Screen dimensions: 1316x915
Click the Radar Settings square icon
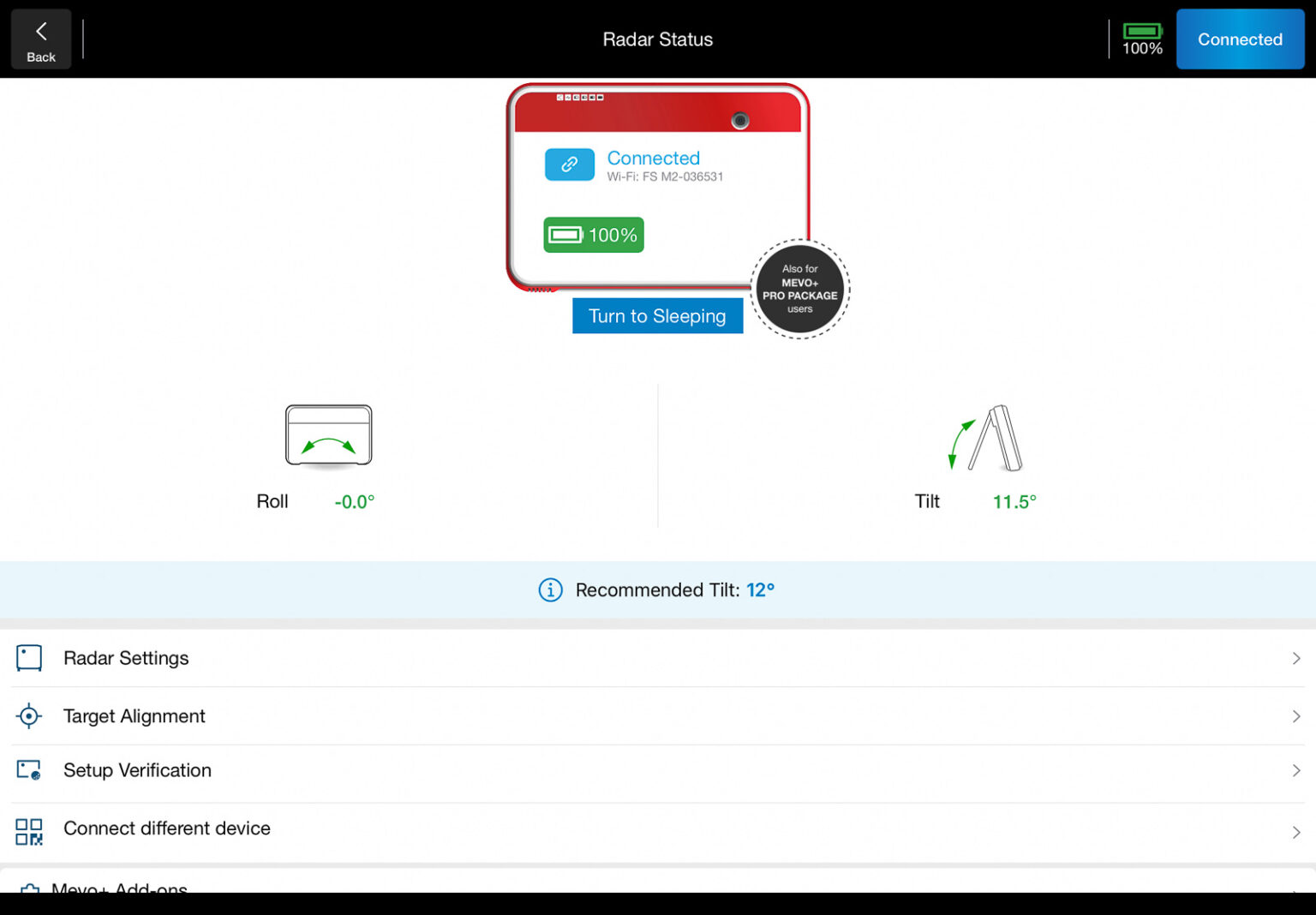click(29, 658)
